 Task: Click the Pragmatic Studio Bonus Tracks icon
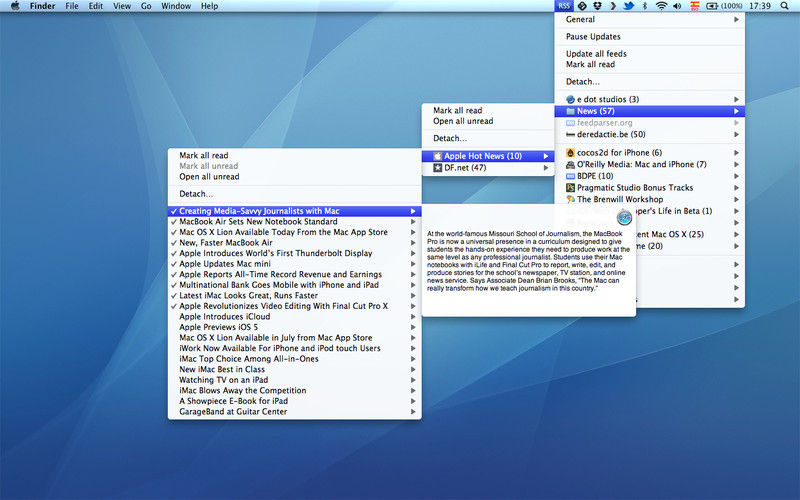570,187
